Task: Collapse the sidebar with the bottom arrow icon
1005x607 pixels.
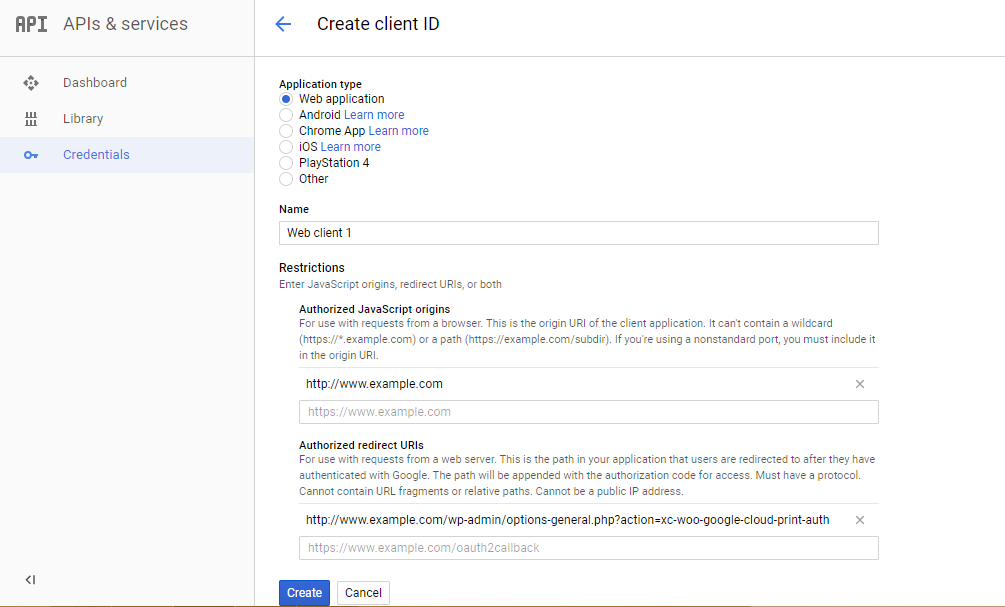Action: pyautogui.click(x=30, y=580)
